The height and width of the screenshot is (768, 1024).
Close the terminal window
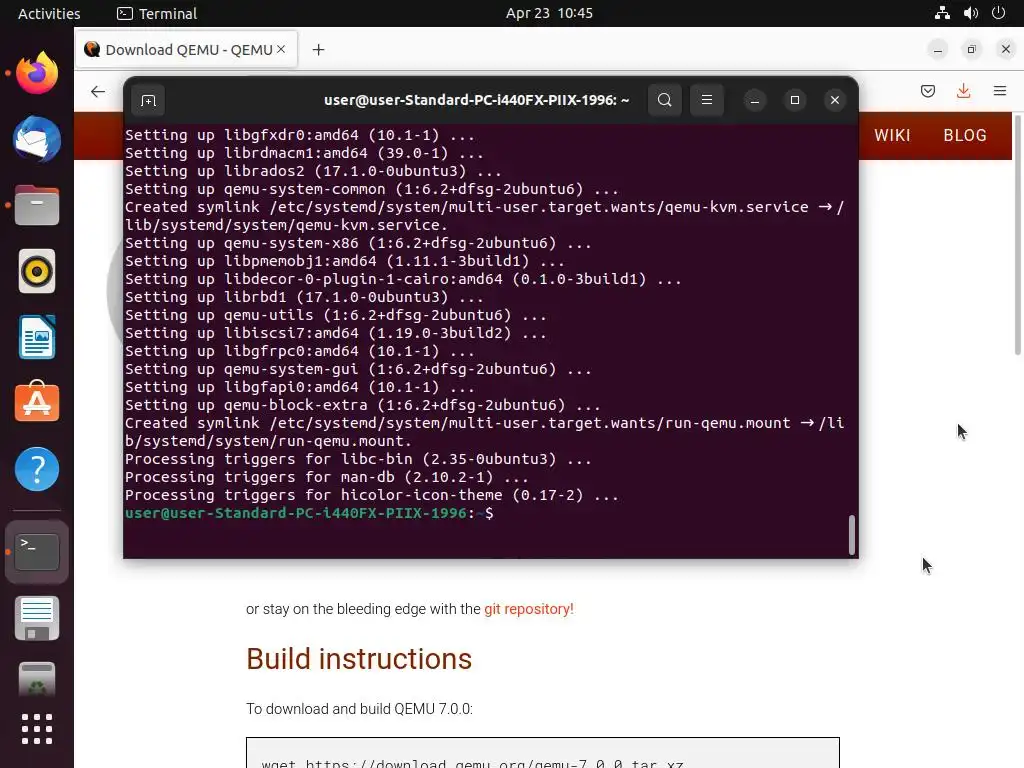click(835, 100)
